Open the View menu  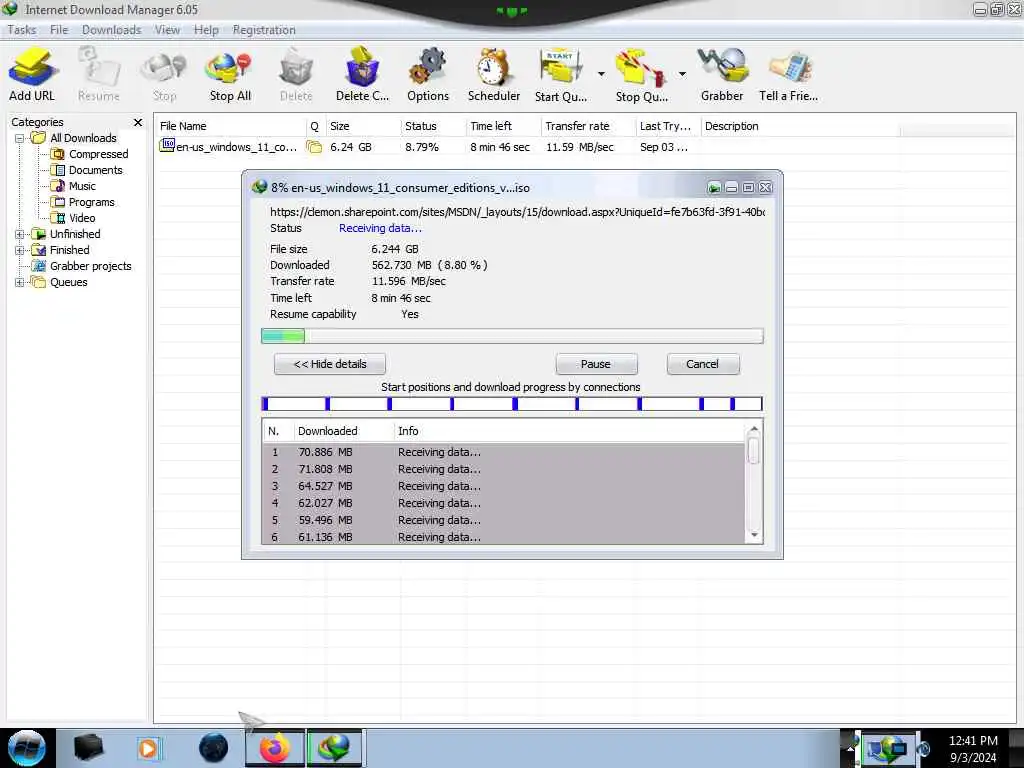(167, 30)
